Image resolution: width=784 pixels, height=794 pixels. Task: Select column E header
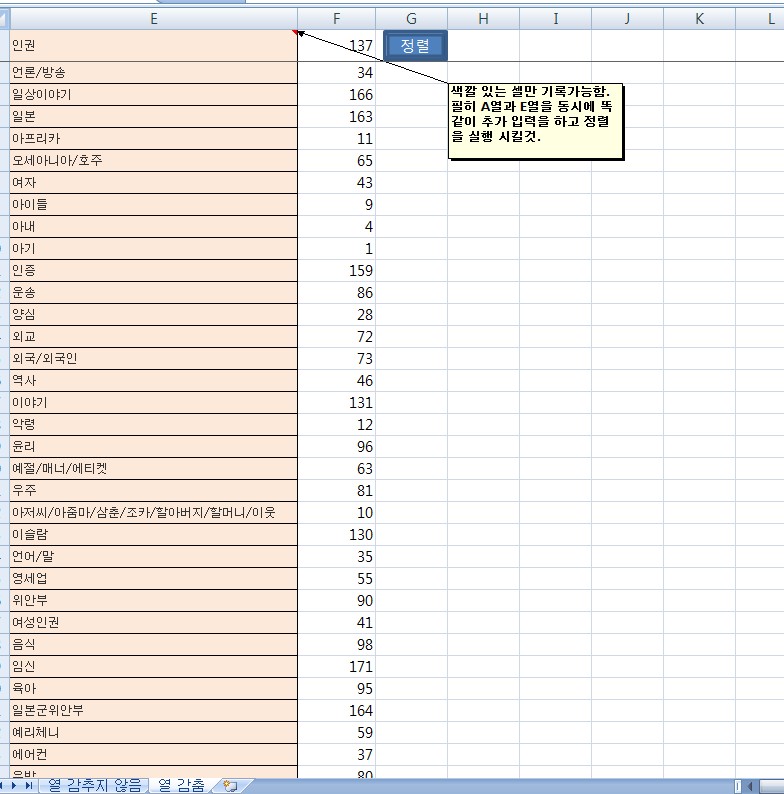pyautogui.click(x=153, y=18)
